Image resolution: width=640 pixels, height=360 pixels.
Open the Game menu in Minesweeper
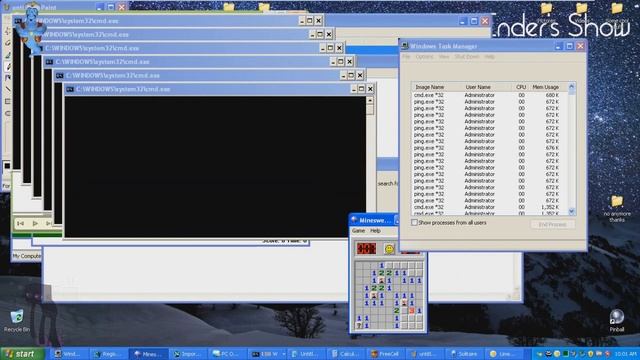[x=358, y=231]
